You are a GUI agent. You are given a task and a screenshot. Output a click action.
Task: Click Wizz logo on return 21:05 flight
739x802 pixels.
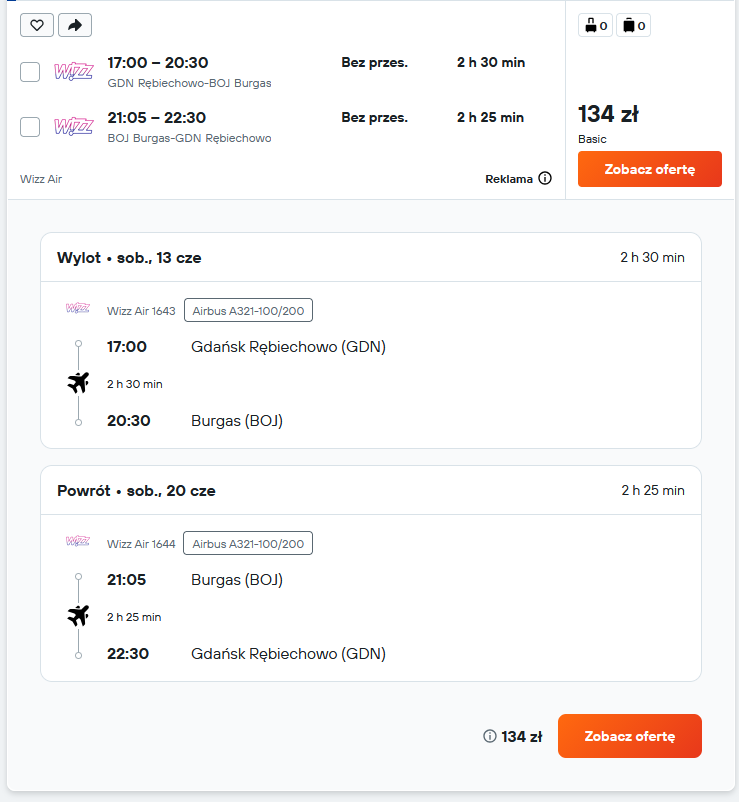74,126
